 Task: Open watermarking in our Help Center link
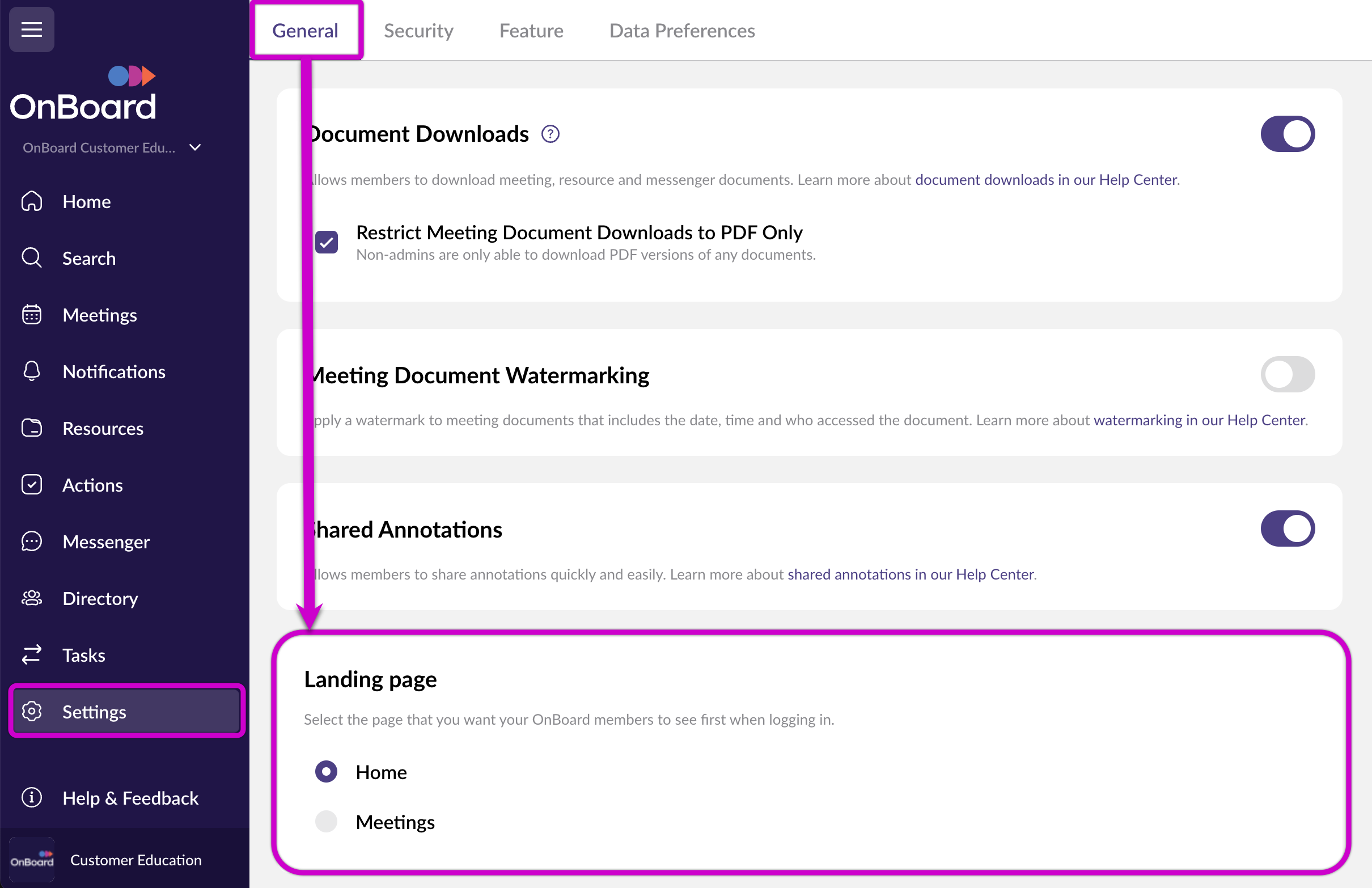[1199, 420]
